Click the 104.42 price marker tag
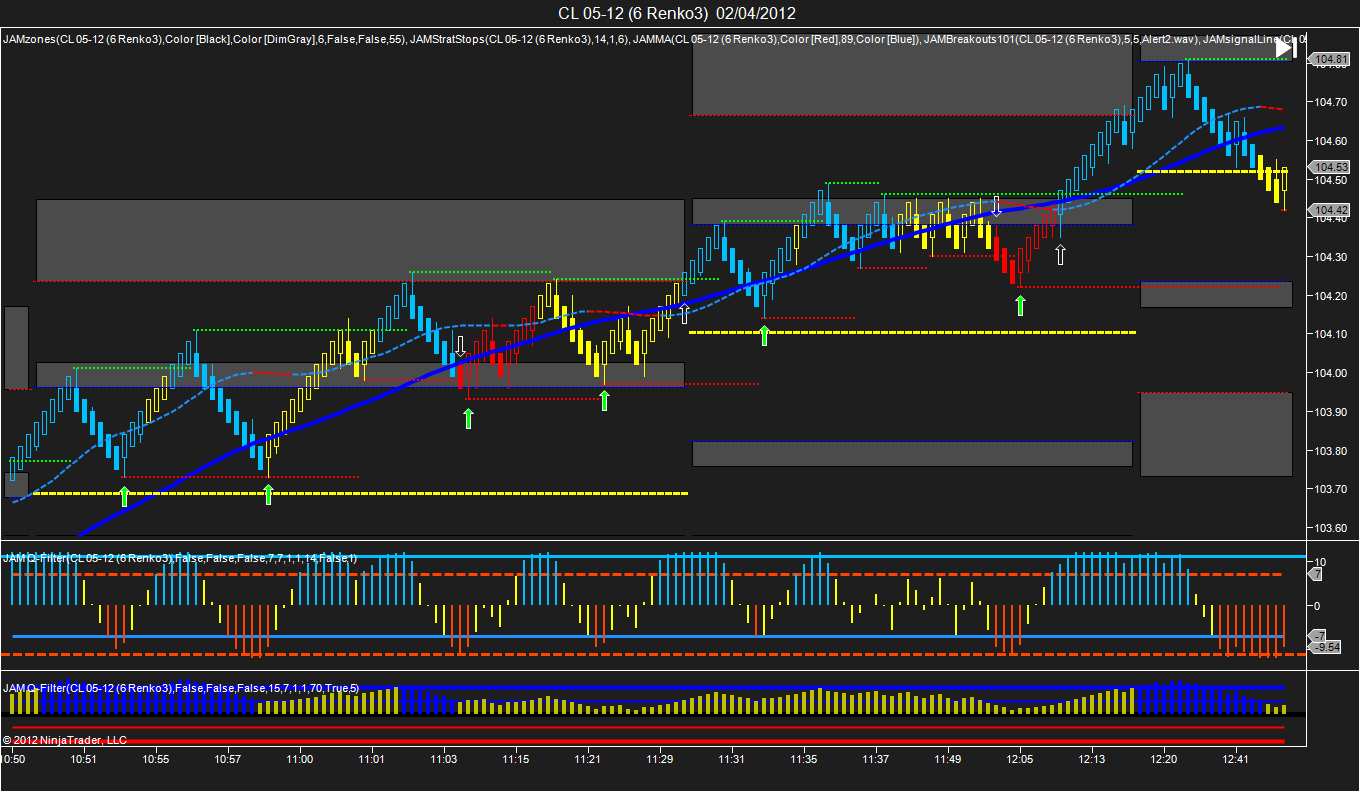Screen dimensions: 1360x792 1331,210
